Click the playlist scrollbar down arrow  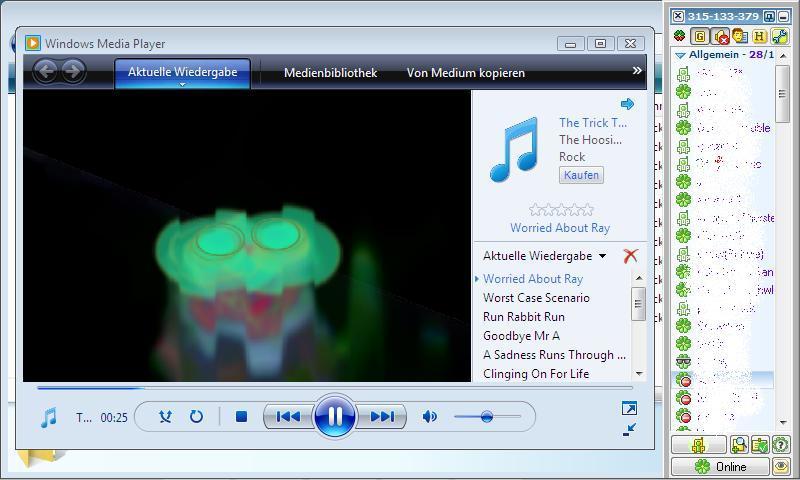639,374
